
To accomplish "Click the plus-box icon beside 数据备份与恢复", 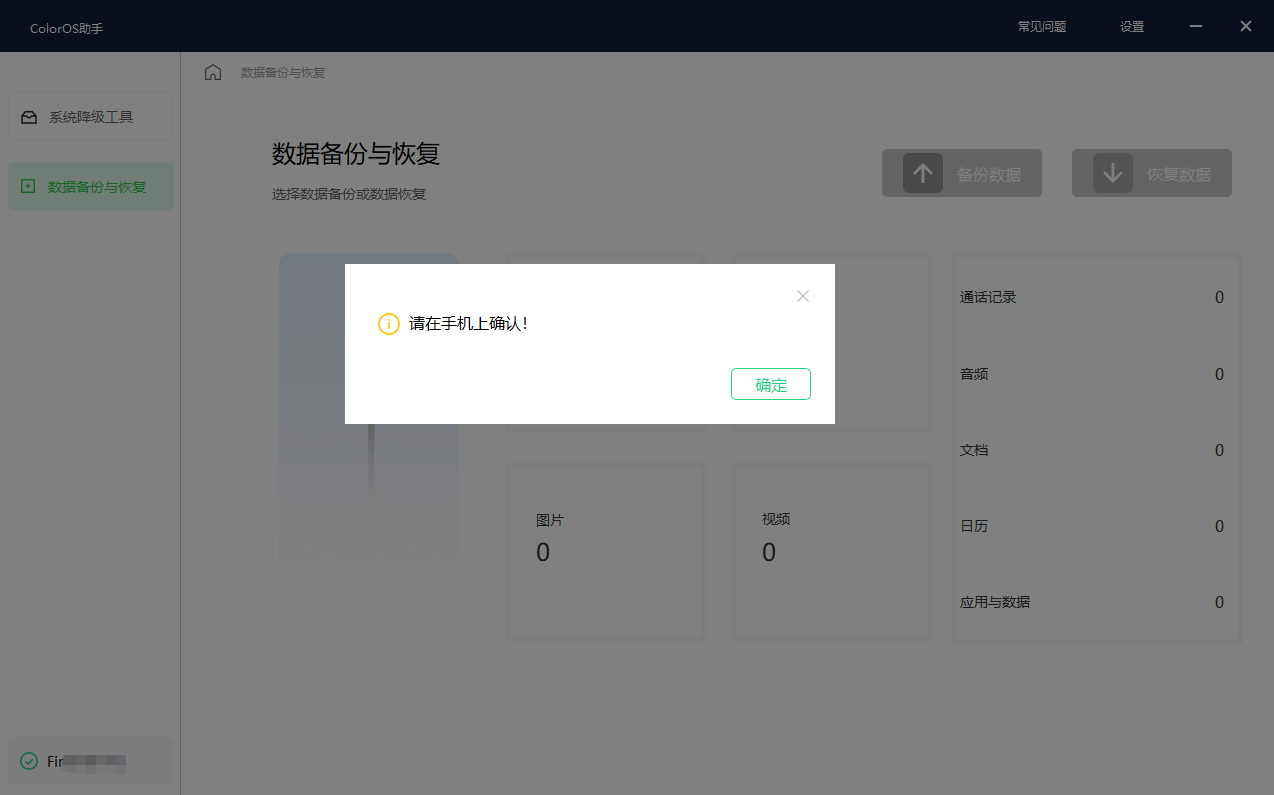I will point(29,186).
